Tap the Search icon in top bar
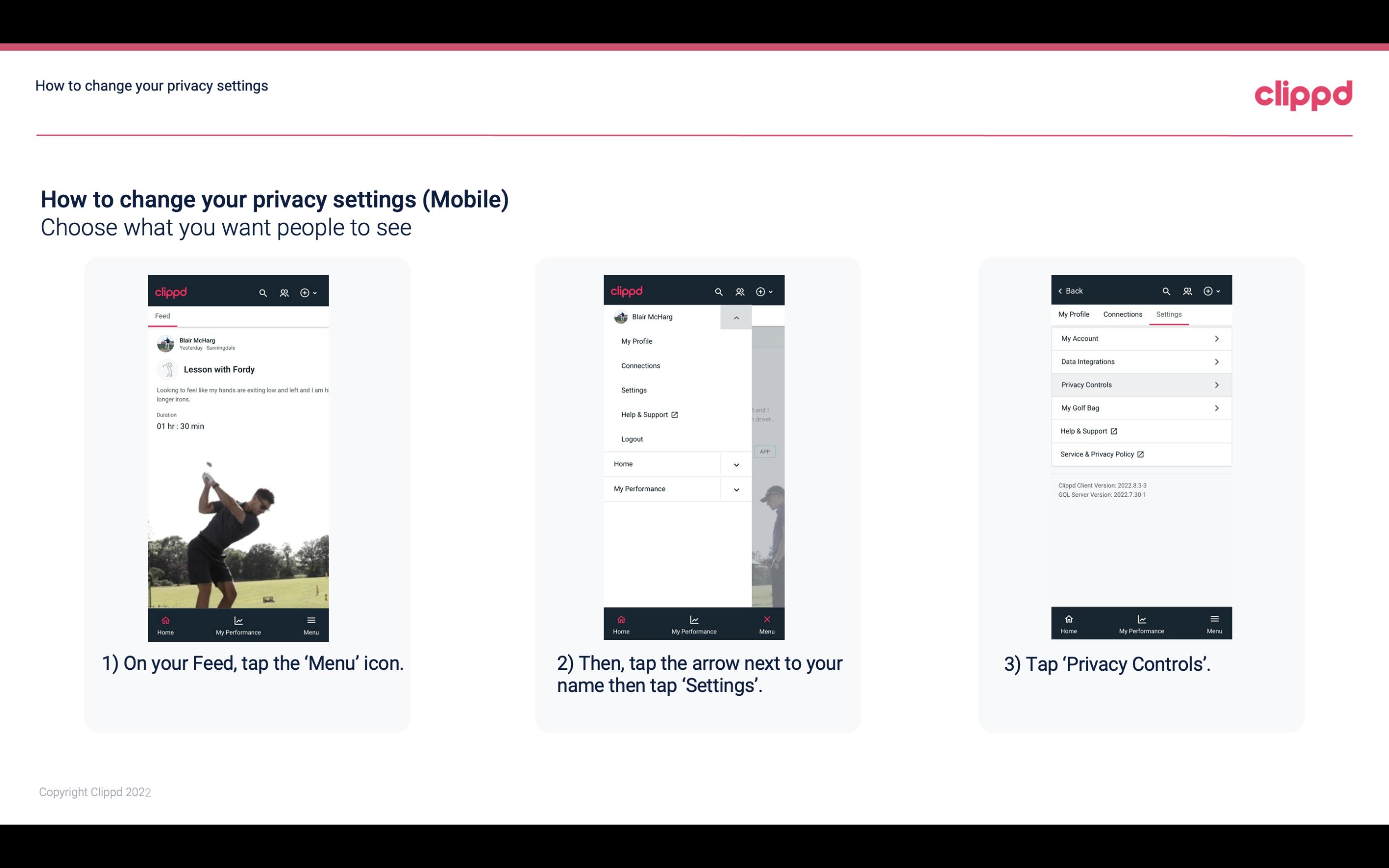1389x868 pixels. [262, 291]
